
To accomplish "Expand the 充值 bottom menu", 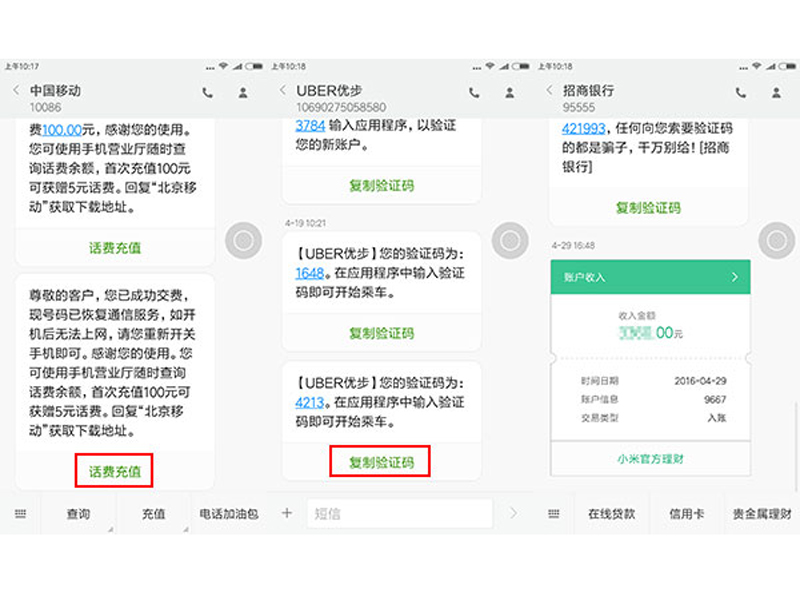I will coord(154,514).
